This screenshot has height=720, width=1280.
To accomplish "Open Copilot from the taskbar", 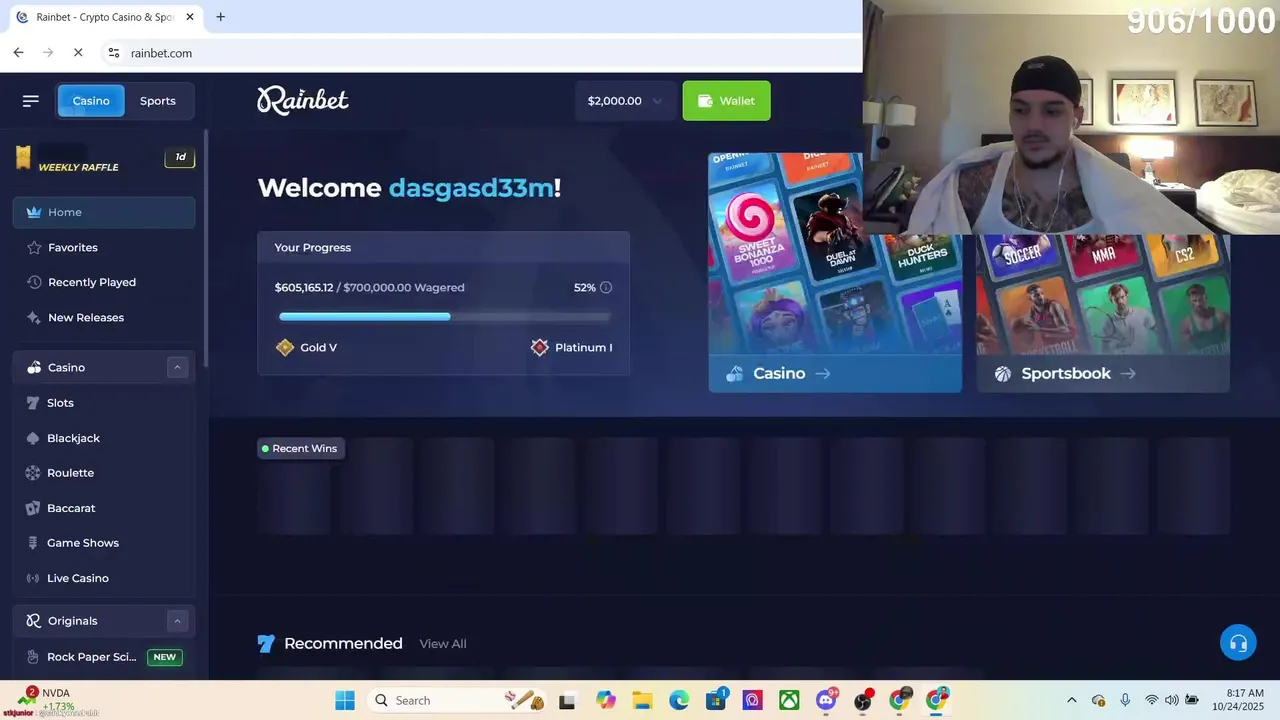I will [x=605, y=700].
